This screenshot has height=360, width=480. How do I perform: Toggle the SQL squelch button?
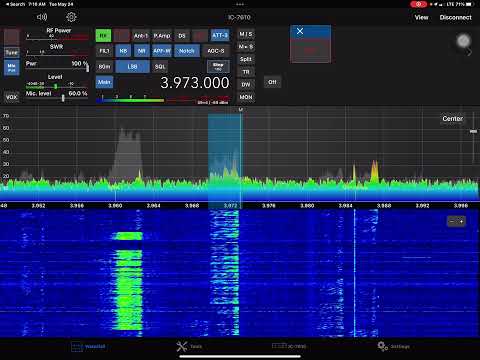[160, 67]
